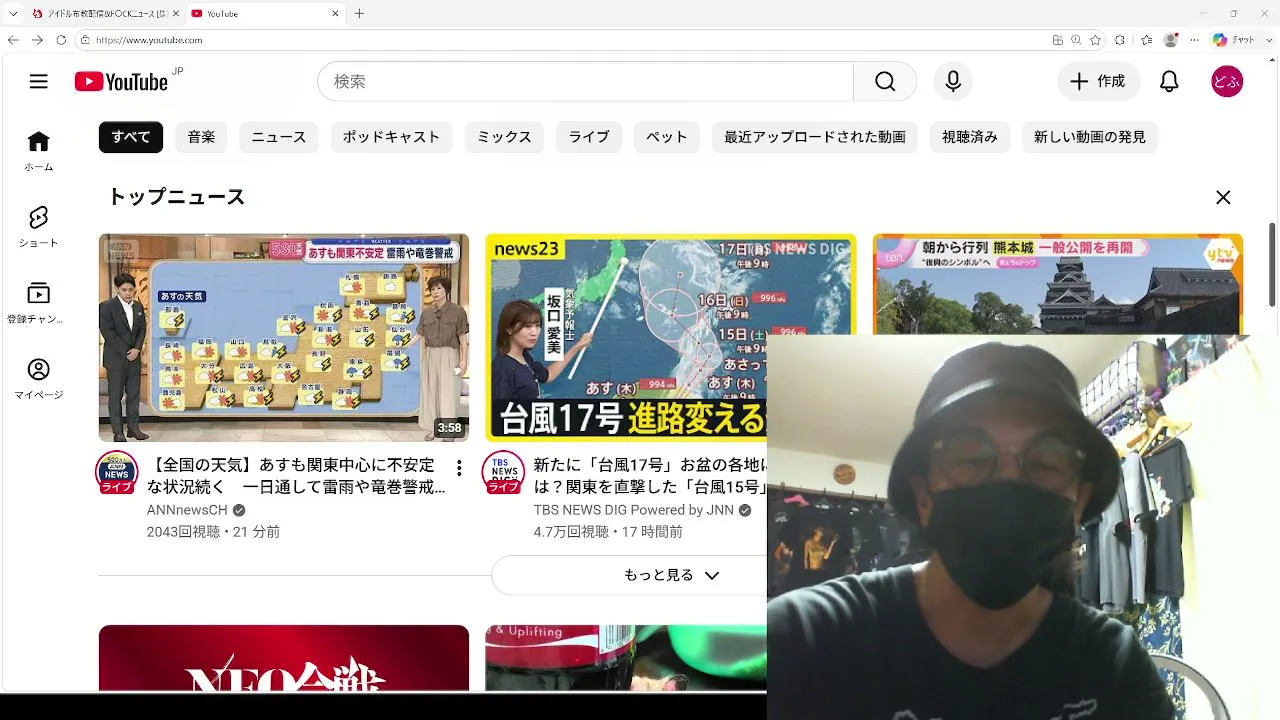Open the 【全国の天気】 video title link

(x=296, y=477)
